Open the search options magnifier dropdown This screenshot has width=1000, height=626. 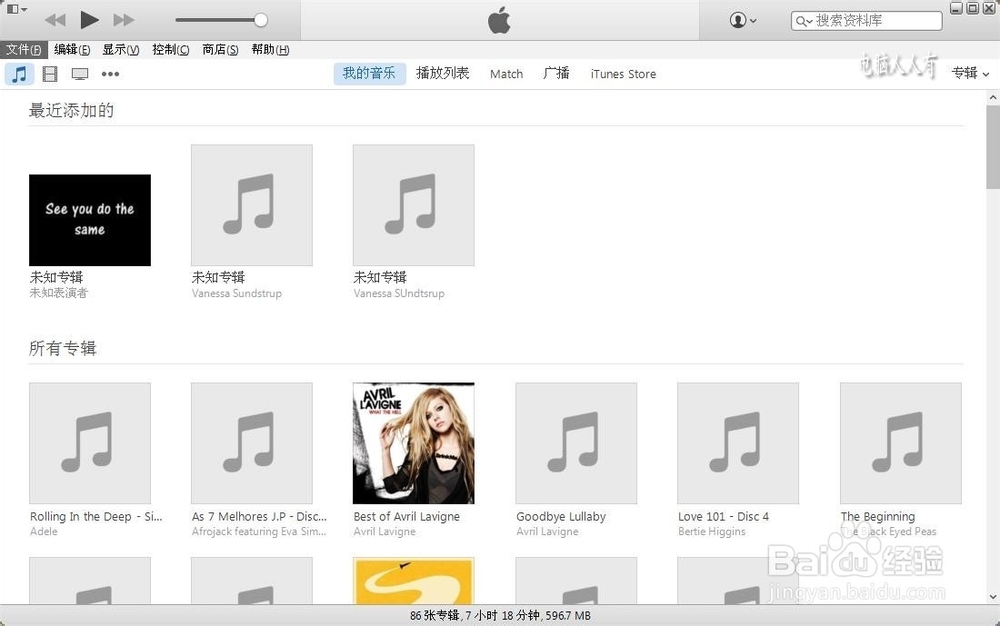(804, 21)
